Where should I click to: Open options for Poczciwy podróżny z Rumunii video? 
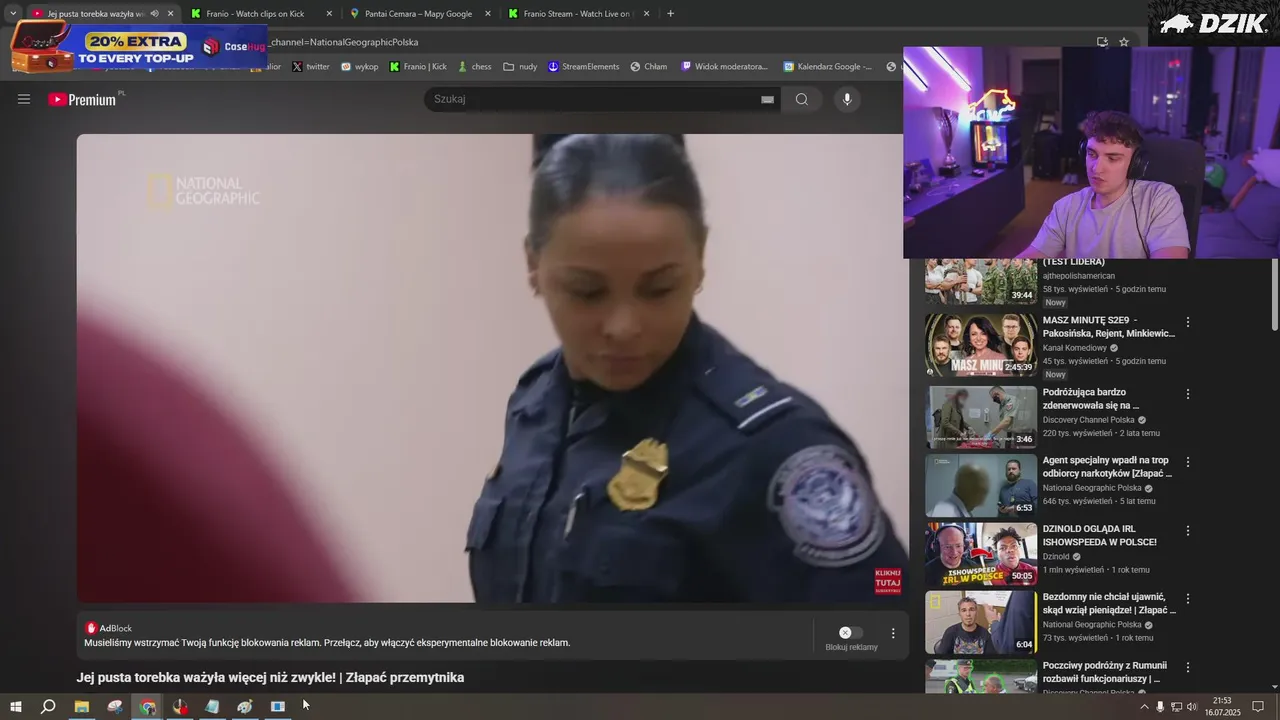(1188, 667)
